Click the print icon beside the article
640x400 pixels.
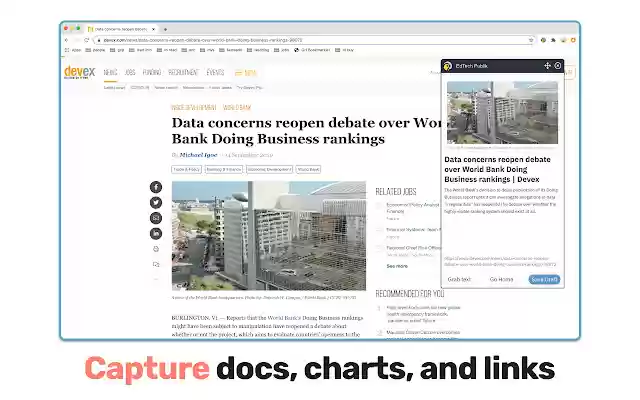[x=156, y=249]
